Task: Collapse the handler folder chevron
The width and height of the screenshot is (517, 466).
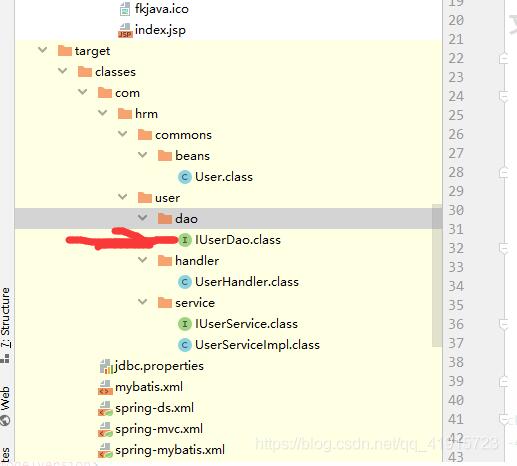Action: (143, 260)
